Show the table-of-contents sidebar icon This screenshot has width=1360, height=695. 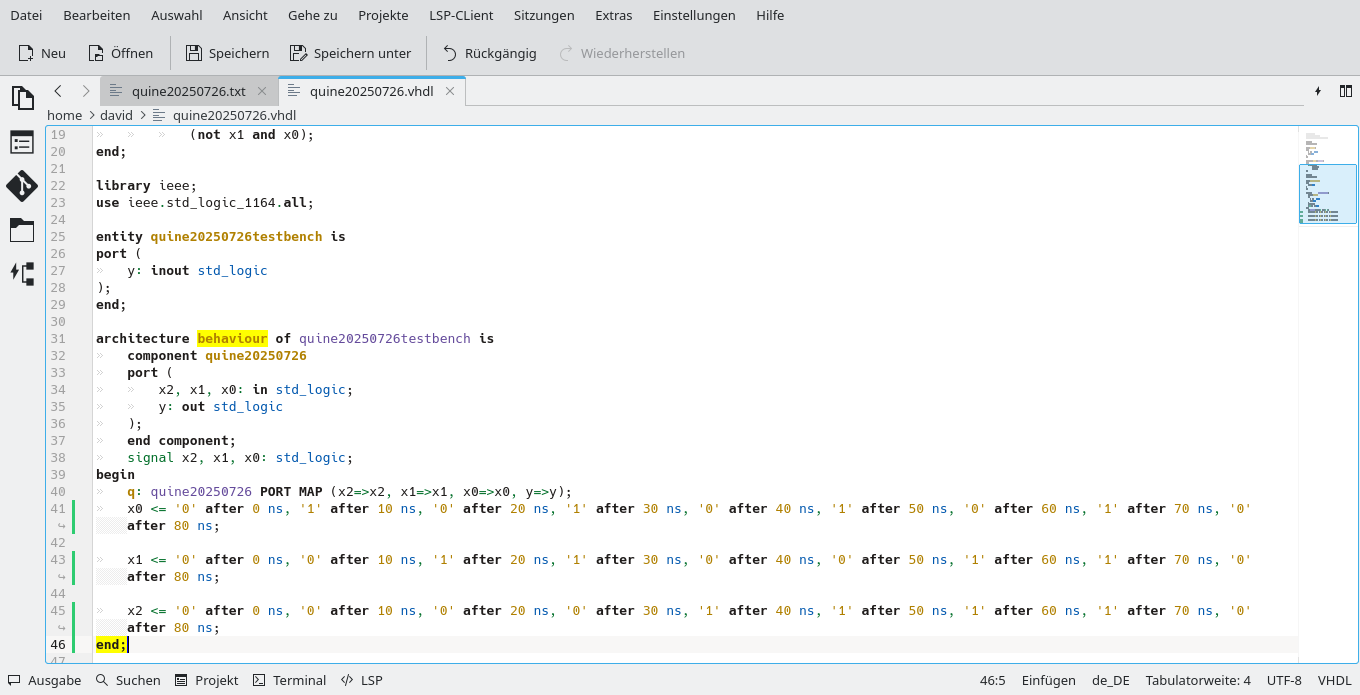22,141
